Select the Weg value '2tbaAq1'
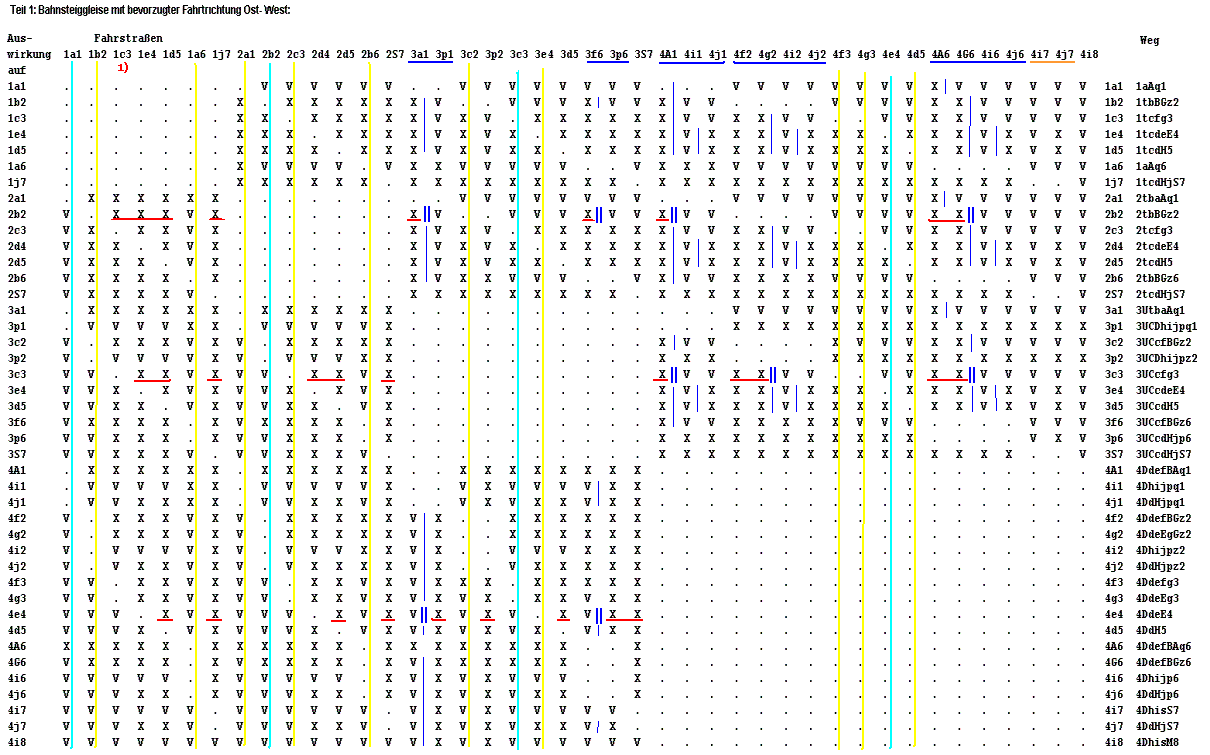 point(1157,199)
